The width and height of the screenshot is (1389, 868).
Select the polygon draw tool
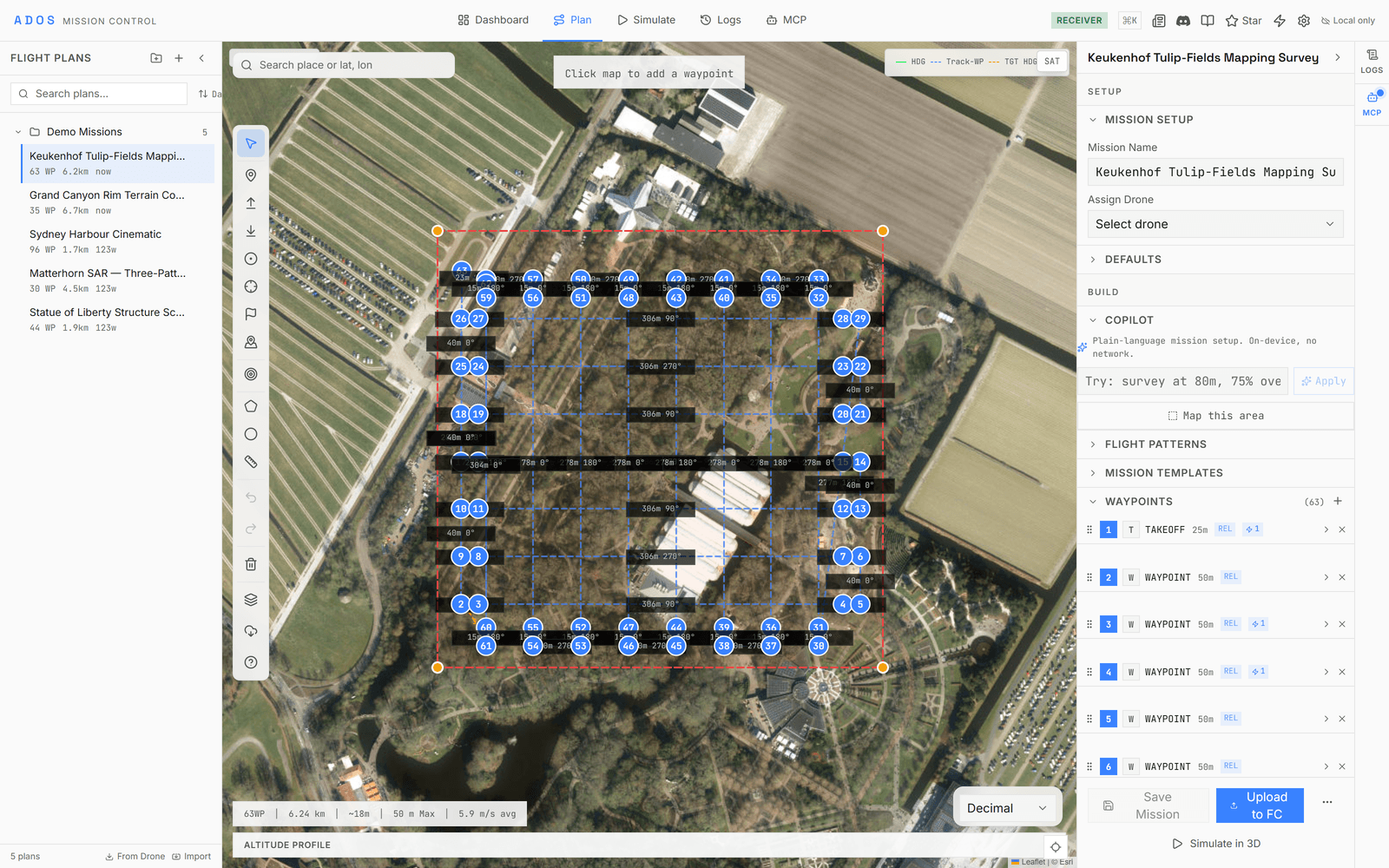click(251, 406)
